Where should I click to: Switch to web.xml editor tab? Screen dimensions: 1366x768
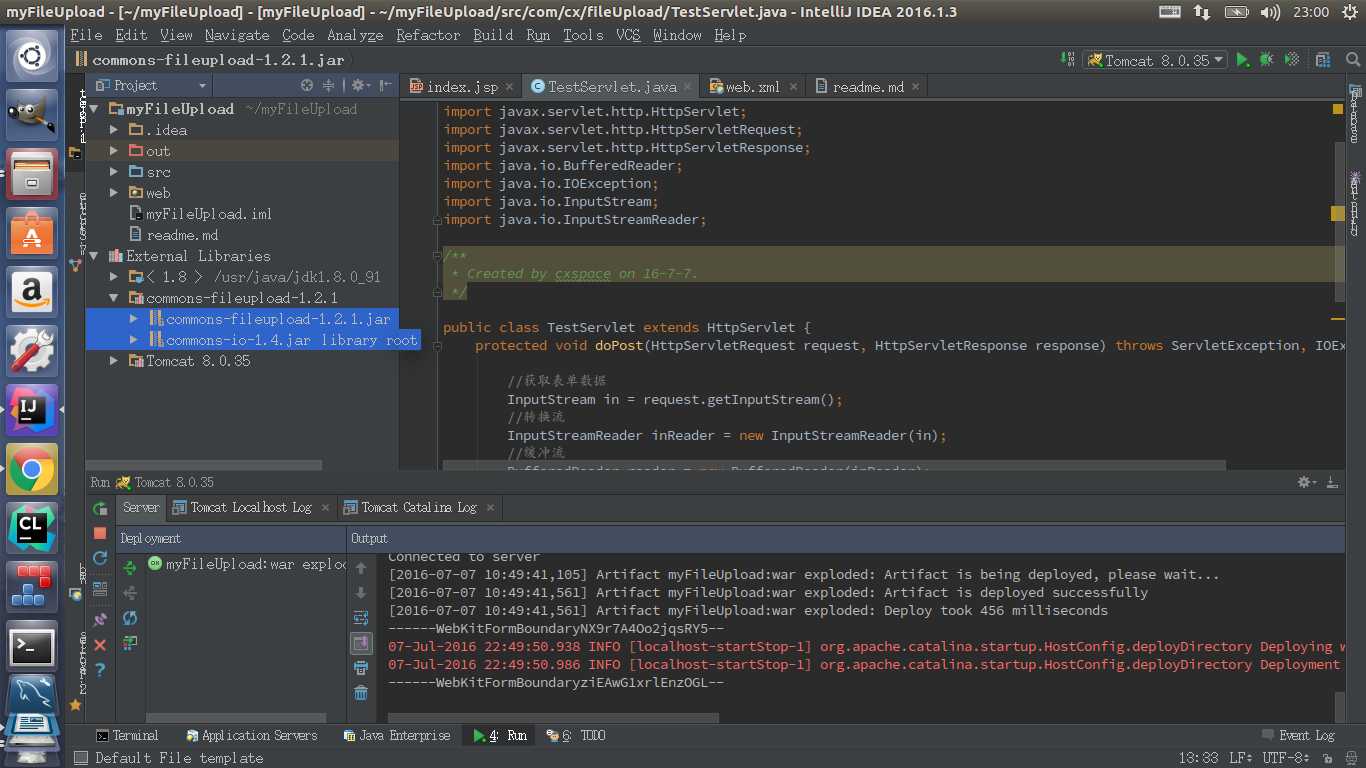[752, 87]
